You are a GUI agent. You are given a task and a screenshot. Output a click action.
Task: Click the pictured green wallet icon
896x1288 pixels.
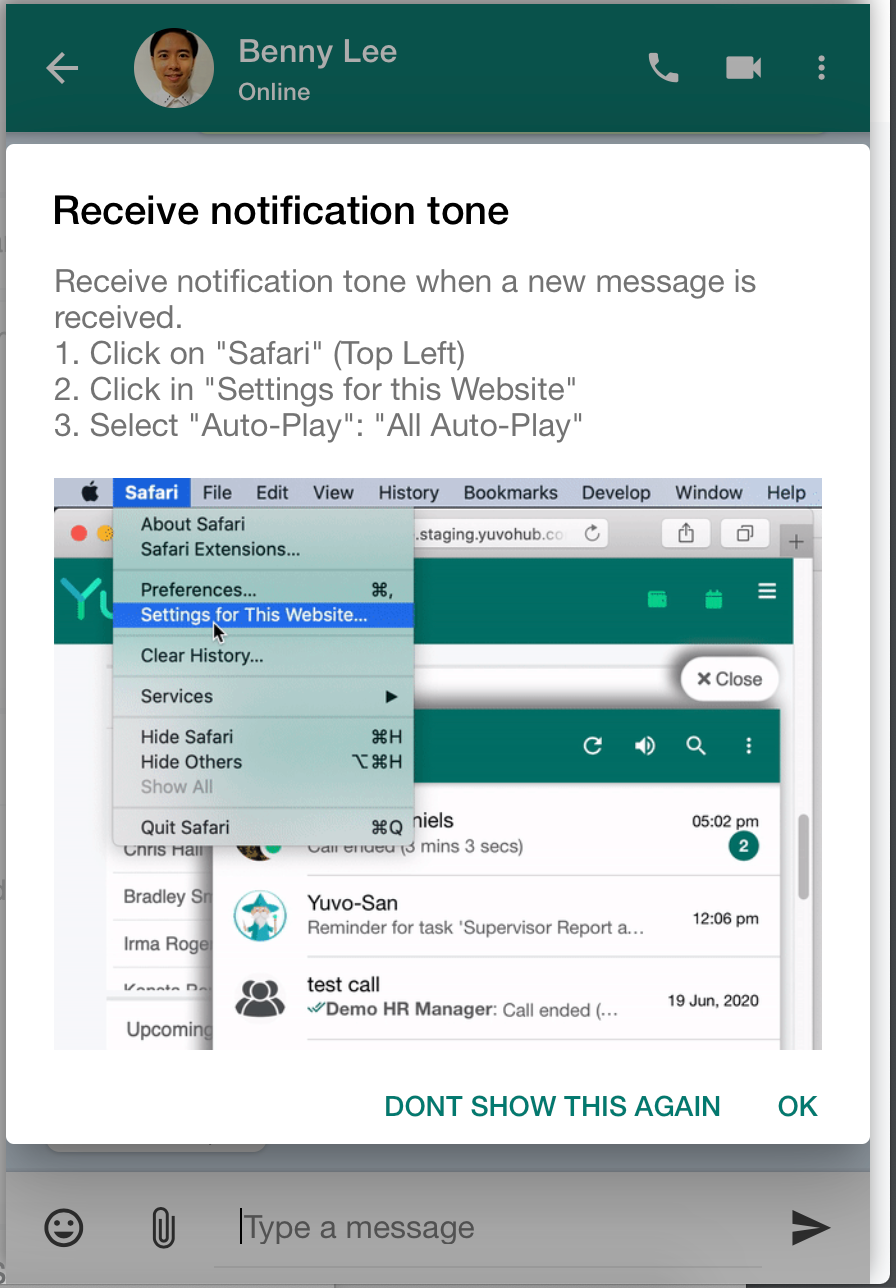pos(658,599)
